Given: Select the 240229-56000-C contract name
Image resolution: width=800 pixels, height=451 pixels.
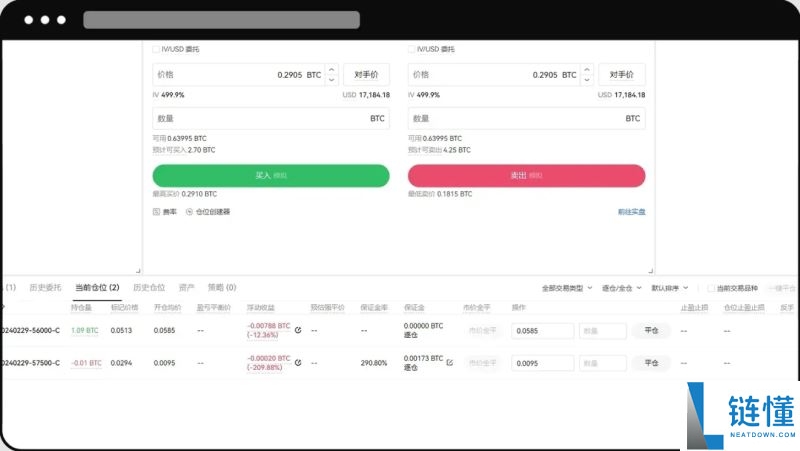Looking at the screenshot, I should coord(31,331).
